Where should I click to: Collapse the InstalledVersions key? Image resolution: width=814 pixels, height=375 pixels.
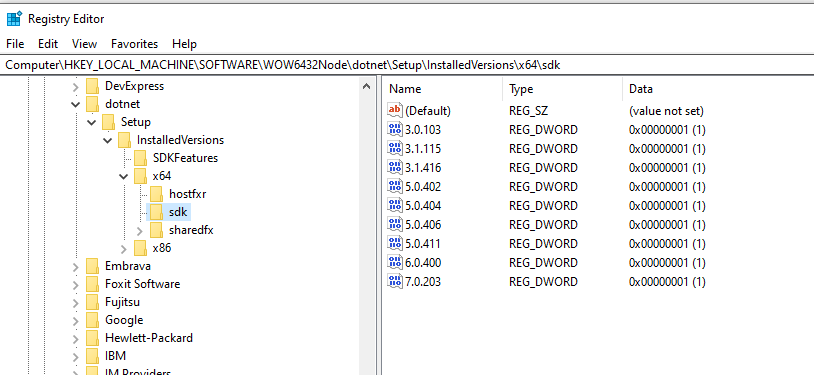(x=108, y=140)
